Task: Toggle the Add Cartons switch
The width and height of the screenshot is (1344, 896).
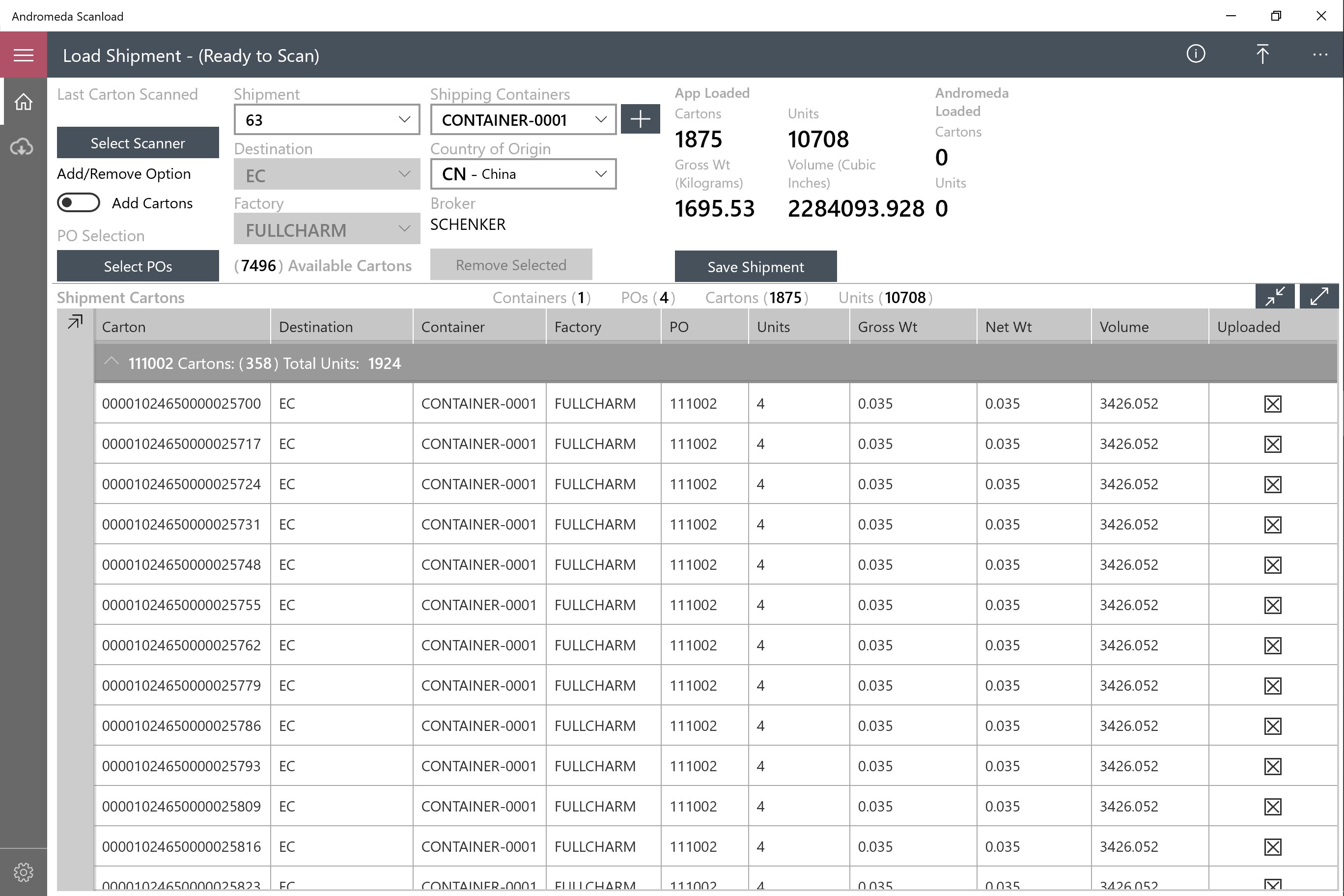Action: [79, 203]
